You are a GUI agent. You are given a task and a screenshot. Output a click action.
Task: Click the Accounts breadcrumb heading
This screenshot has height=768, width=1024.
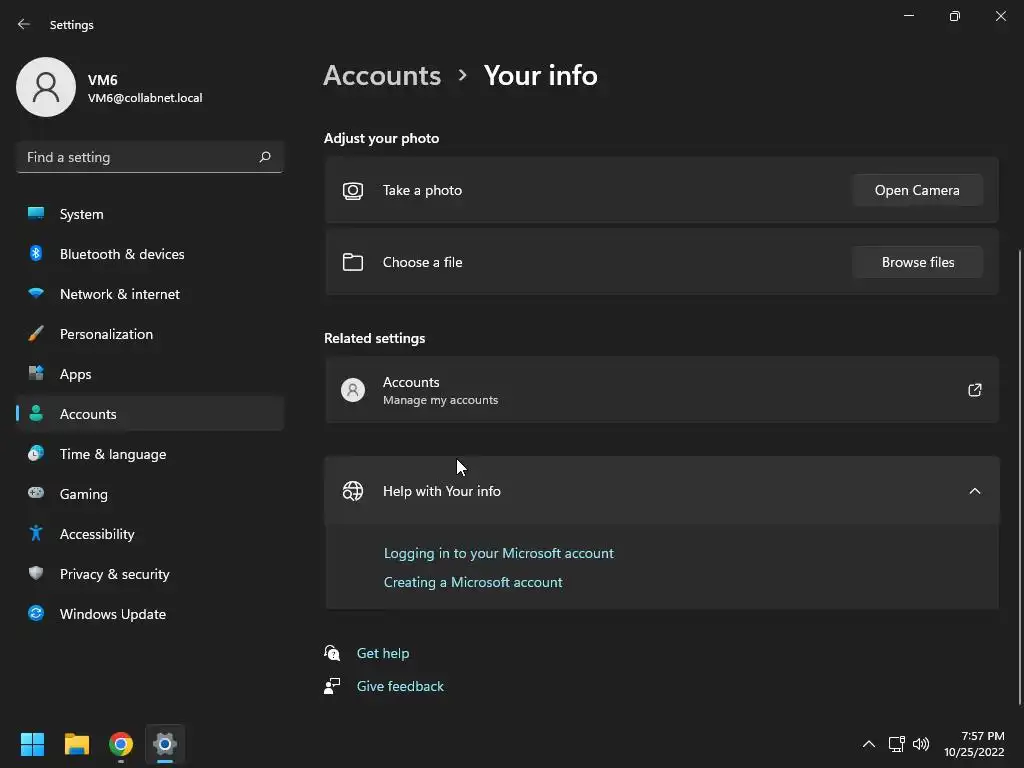(382, 76)
